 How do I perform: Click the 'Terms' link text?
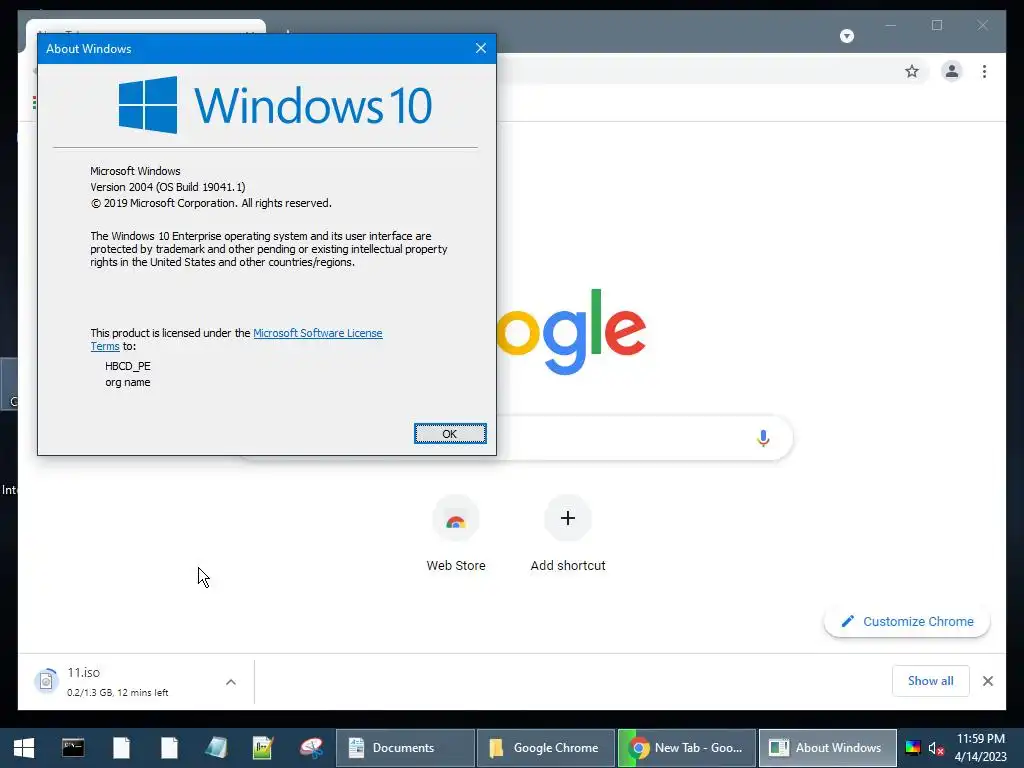tap(104, 347)
